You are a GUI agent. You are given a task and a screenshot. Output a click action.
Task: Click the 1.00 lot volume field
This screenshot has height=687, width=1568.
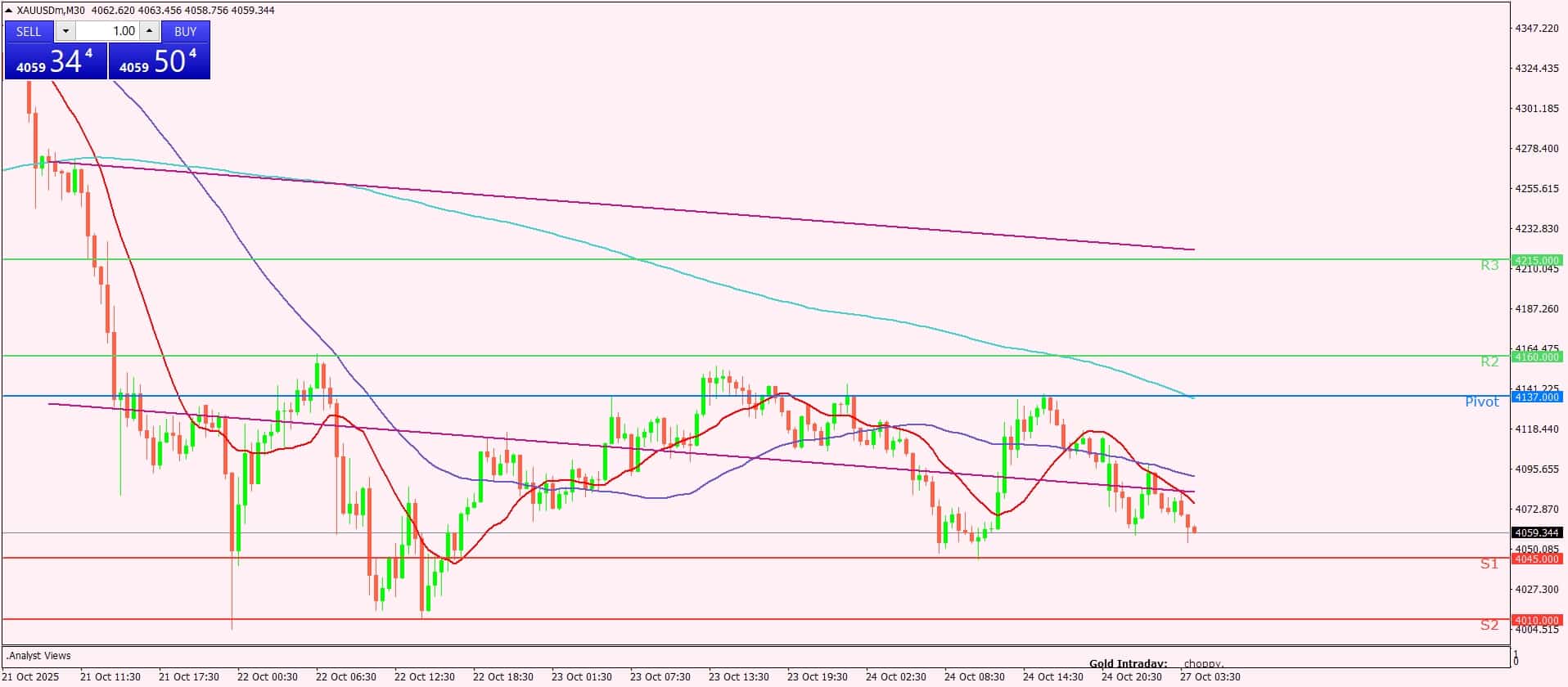point(107,31)
